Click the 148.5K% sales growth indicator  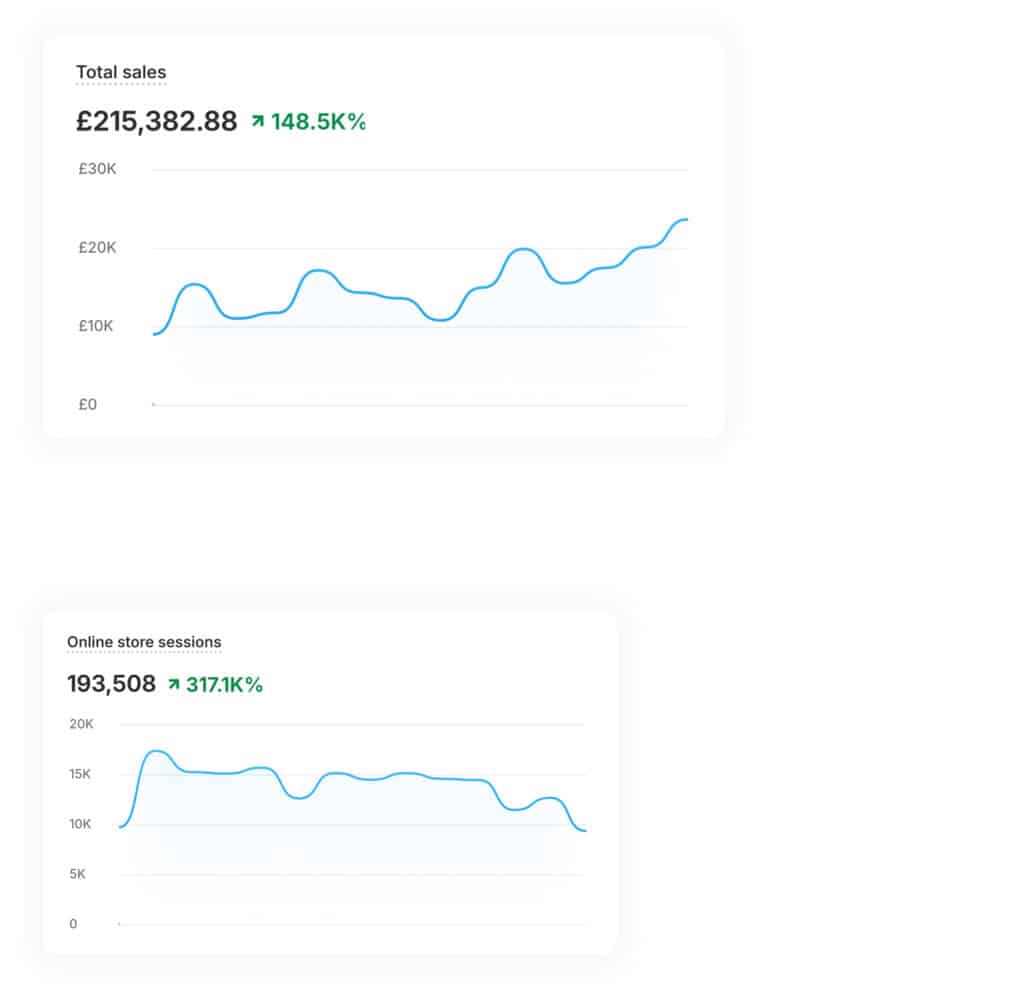[x=318, y=121]
